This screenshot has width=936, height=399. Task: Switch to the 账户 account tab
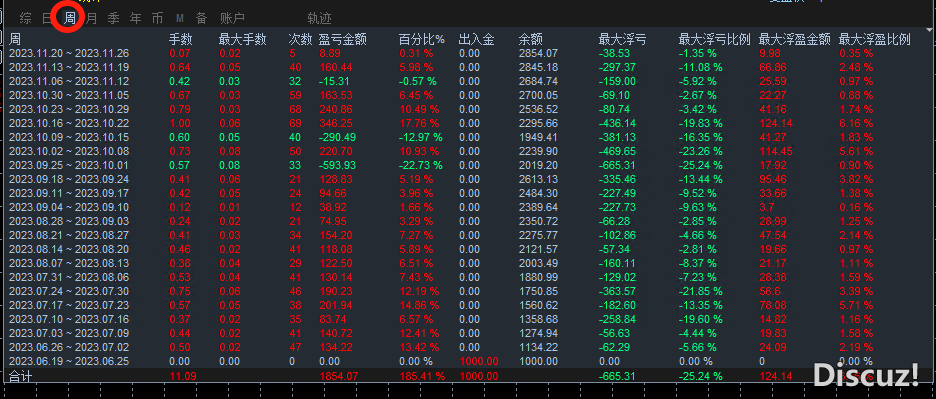coord(232,19)
